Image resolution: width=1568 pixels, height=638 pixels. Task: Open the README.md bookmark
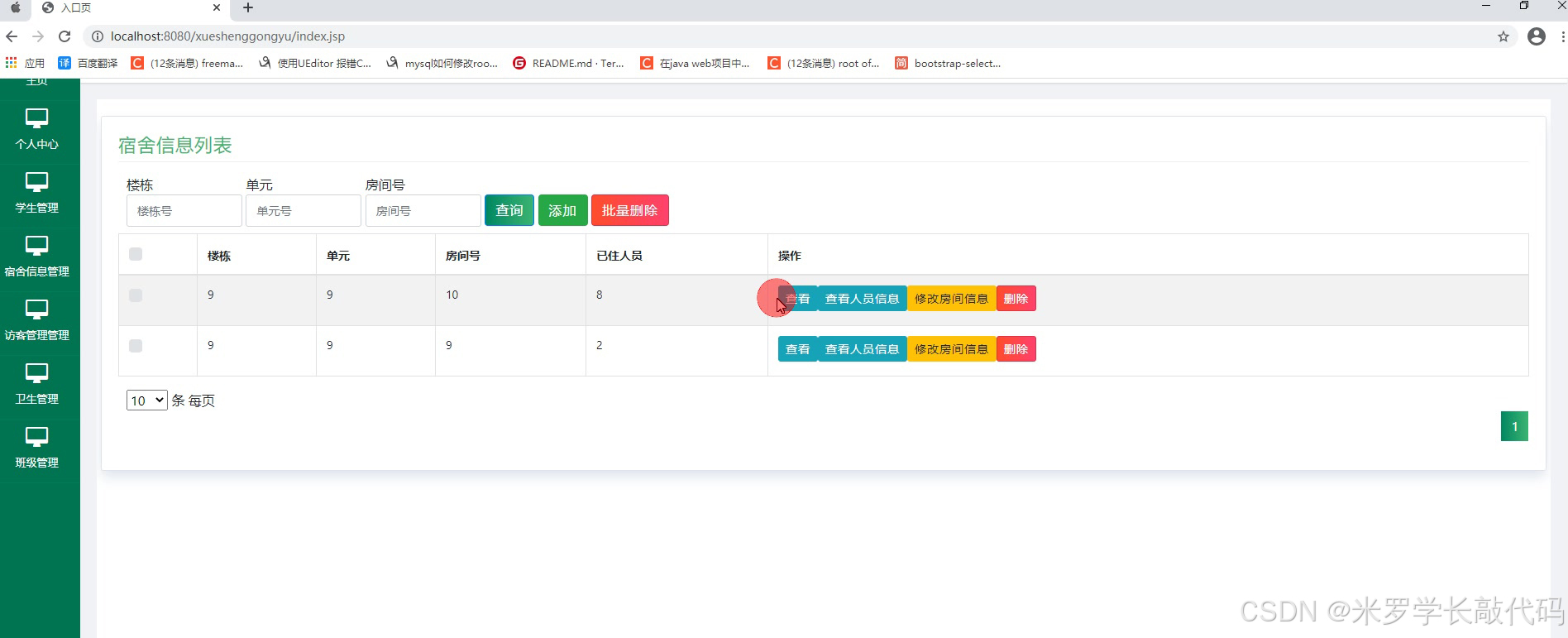[x=569, y=63]
